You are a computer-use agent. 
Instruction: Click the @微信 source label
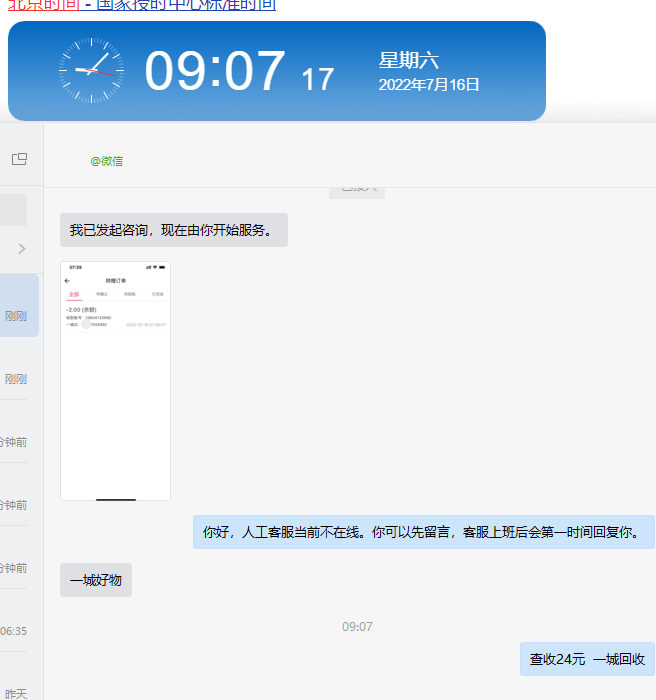106,161
